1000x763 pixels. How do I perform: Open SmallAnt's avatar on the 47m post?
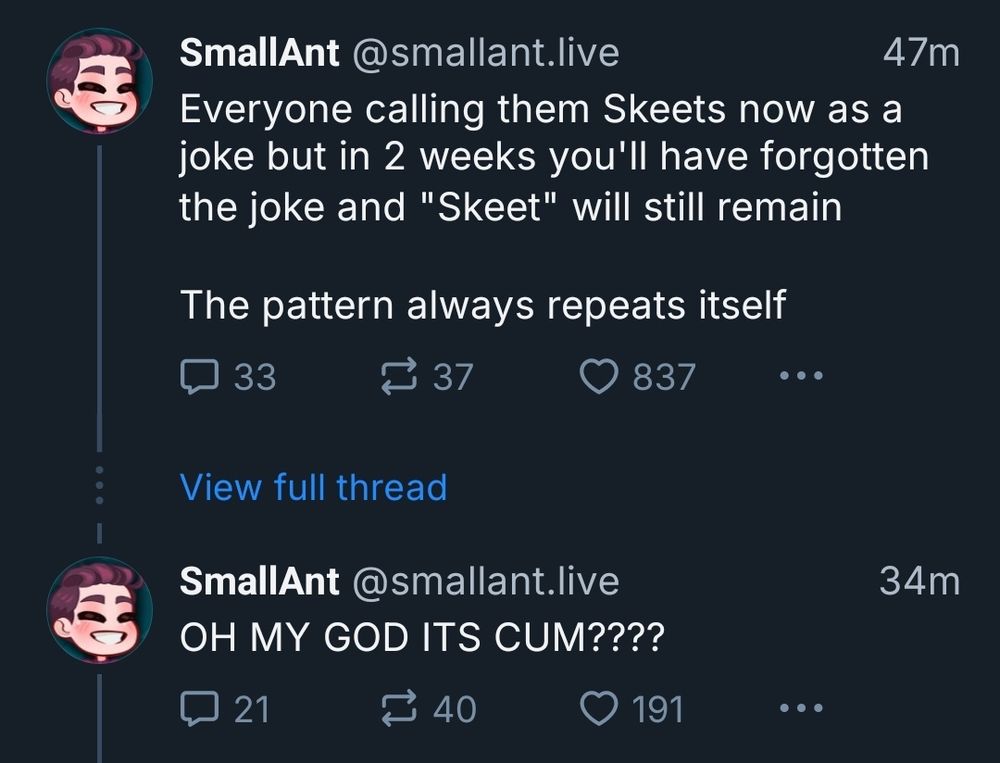[101, 81]
